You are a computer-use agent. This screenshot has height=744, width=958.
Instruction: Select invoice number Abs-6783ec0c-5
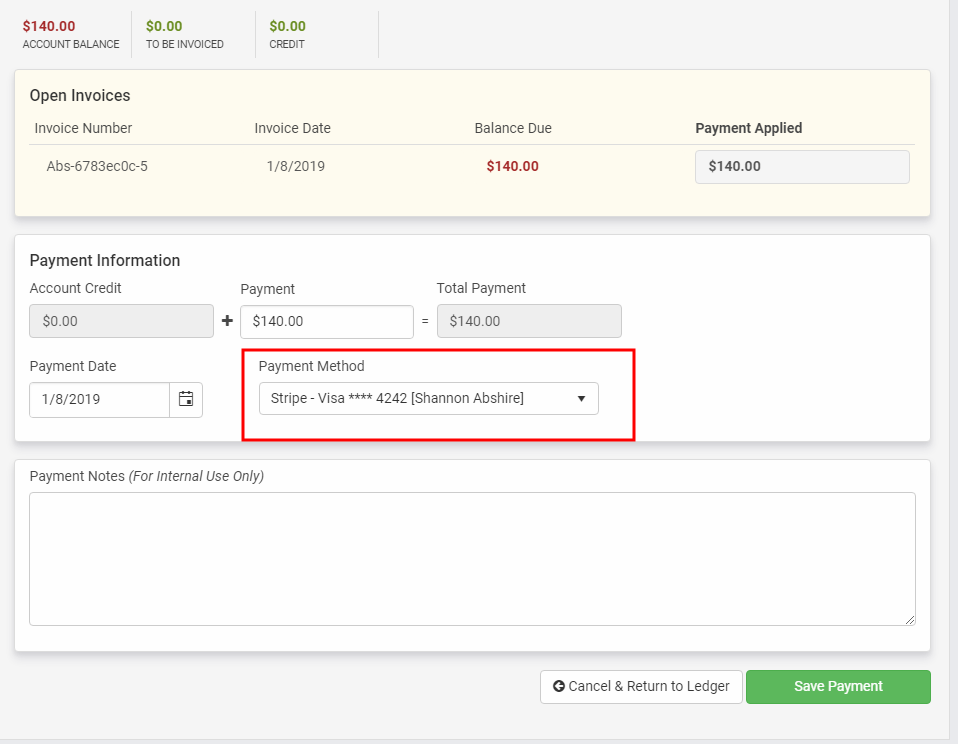click(97, 166)
